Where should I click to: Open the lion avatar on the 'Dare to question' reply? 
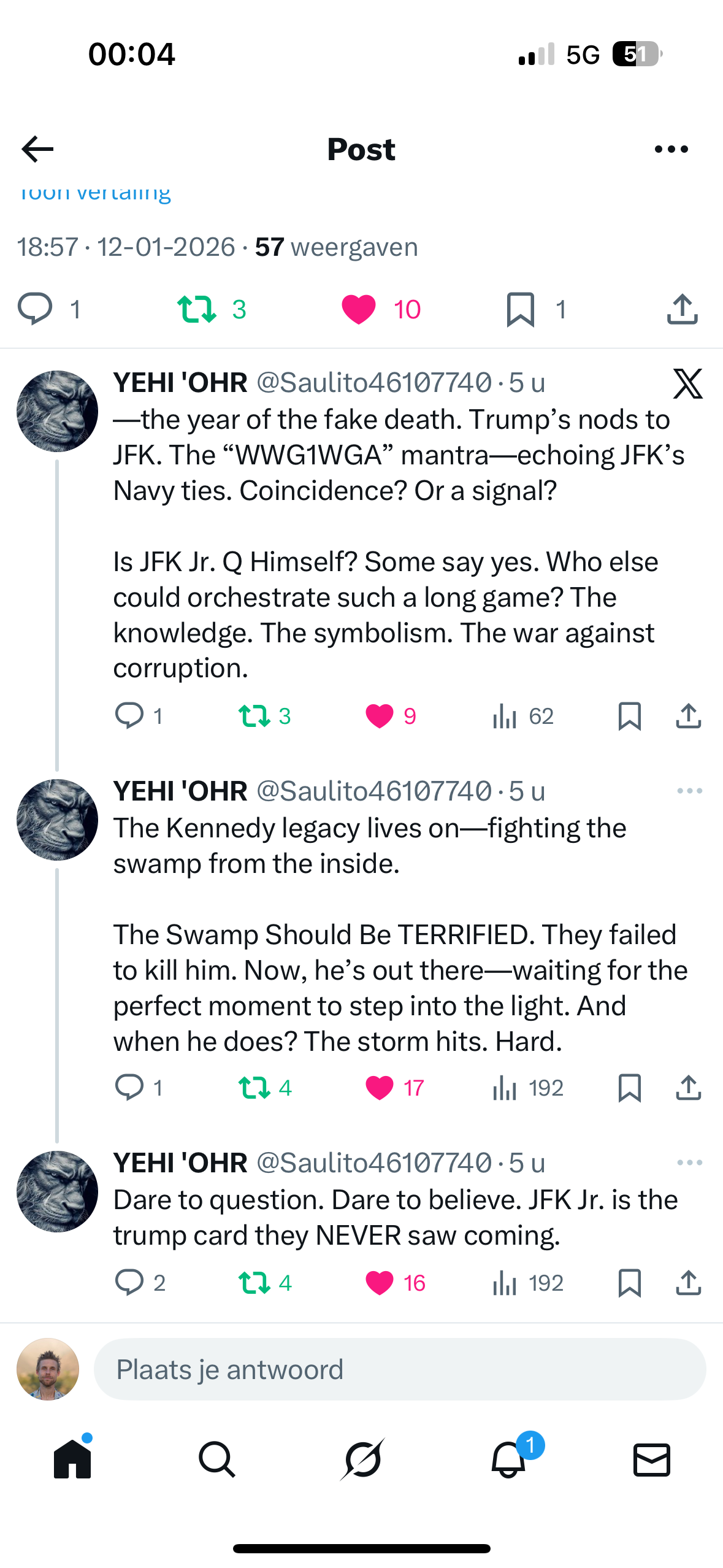(x=57, y=1191)
